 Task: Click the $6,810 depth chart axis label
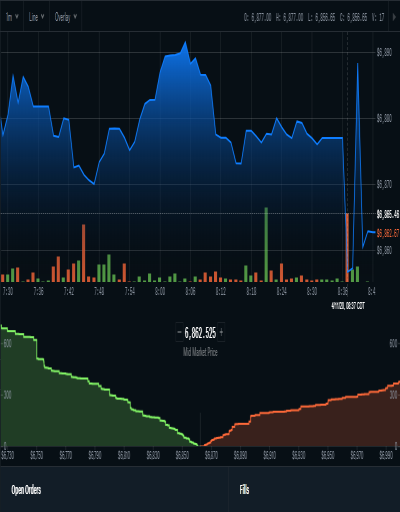pos(124,455)
